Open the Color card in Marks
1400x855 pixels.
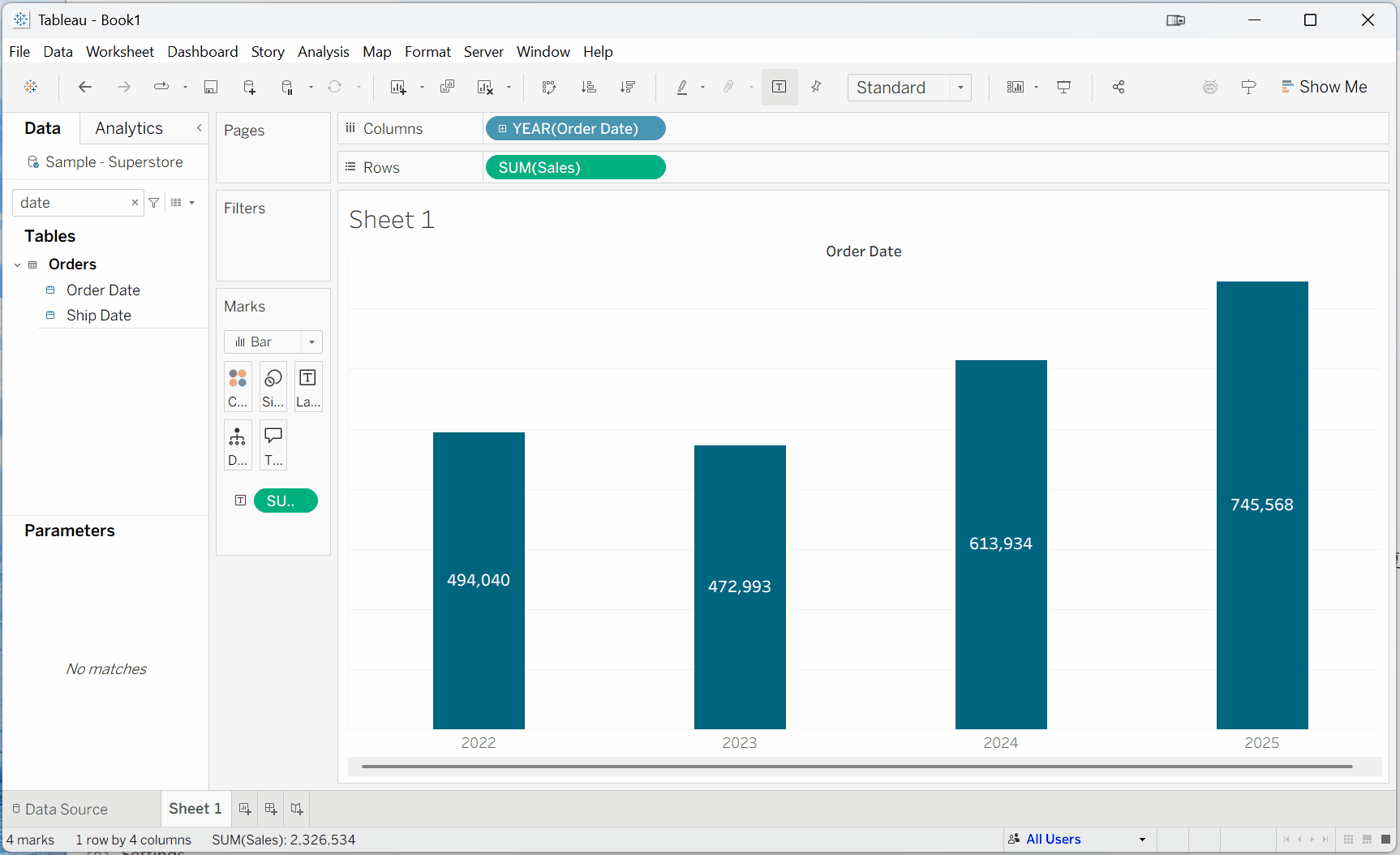tap(238, 387)
